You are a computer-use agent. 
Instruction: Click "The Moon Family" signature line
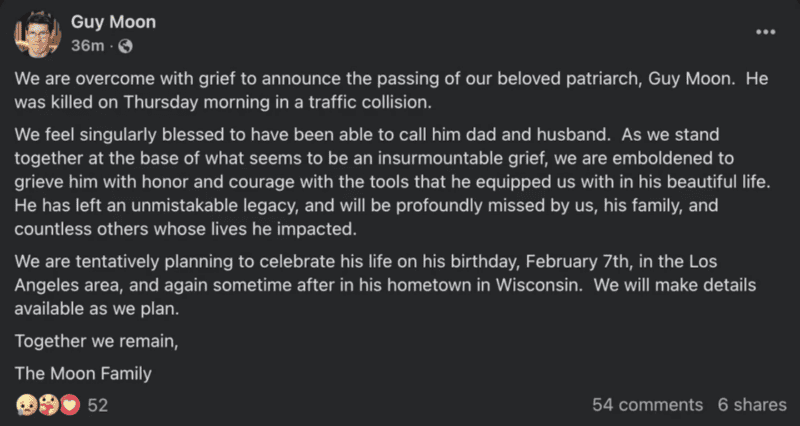(82, 373)
